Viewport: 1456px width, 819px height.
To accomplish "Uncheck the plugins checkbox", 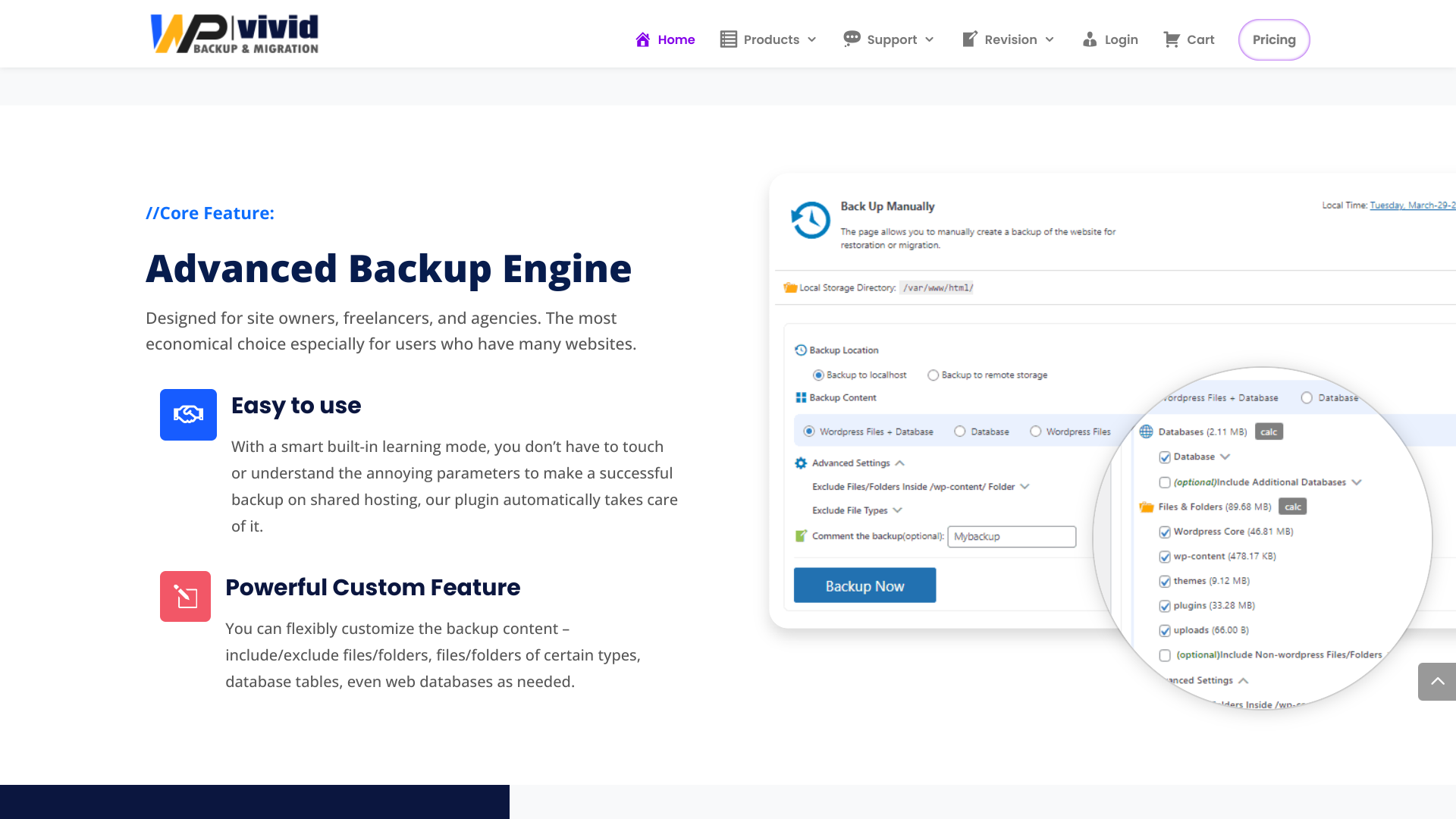I will pos(1166,606).
